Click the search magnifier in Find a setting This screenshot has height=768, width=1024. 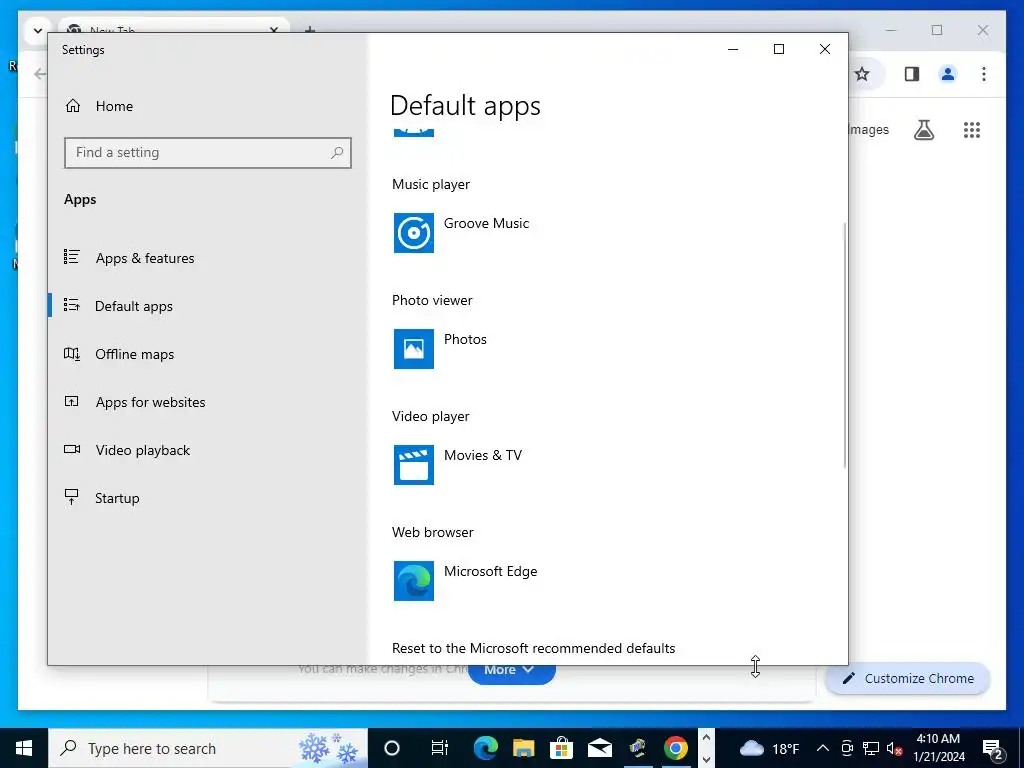337,153
